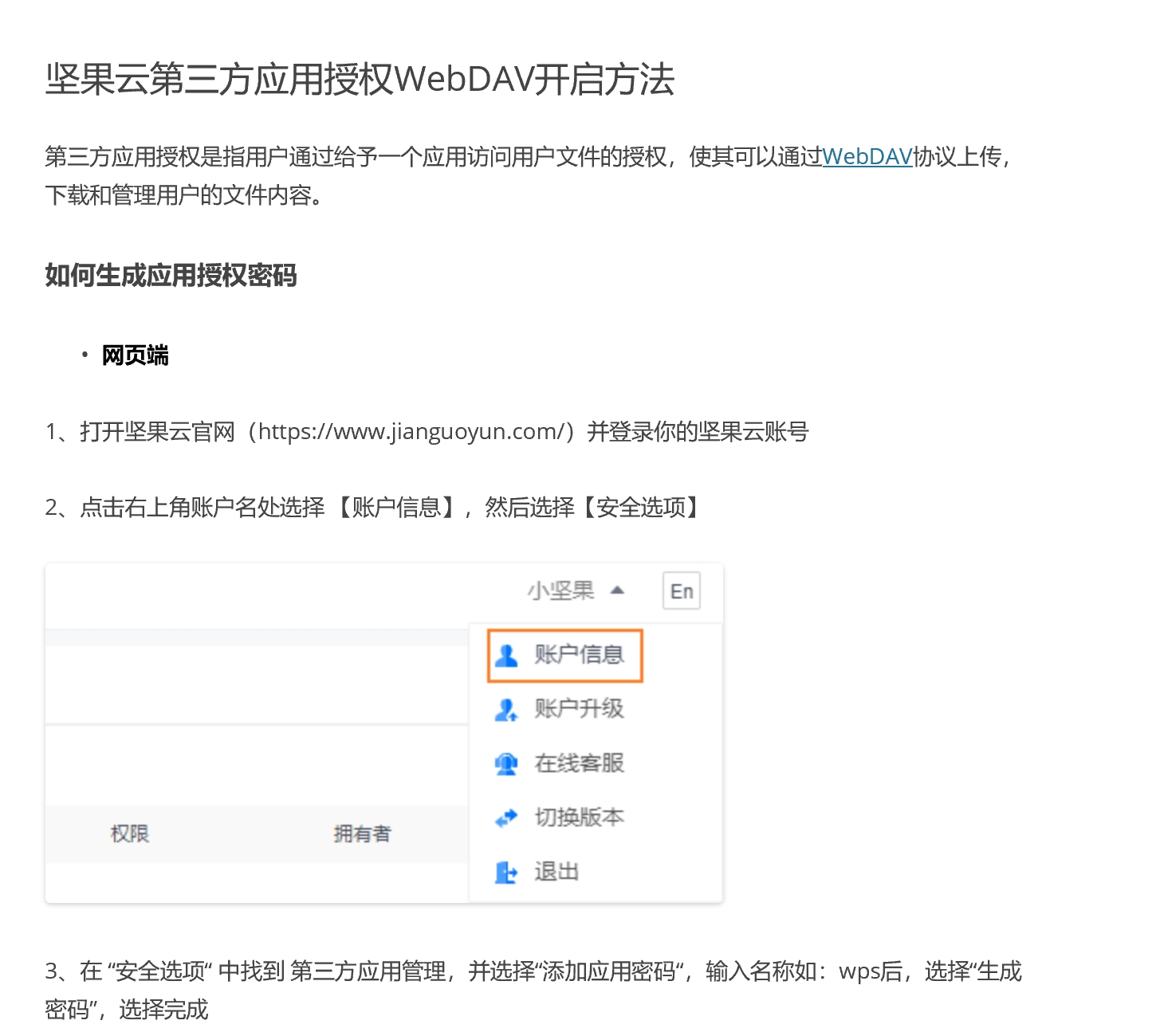Viewport: 1156px width, 1036px height.
Task: Select the 退出 menu entry
Action: point(537,873)
